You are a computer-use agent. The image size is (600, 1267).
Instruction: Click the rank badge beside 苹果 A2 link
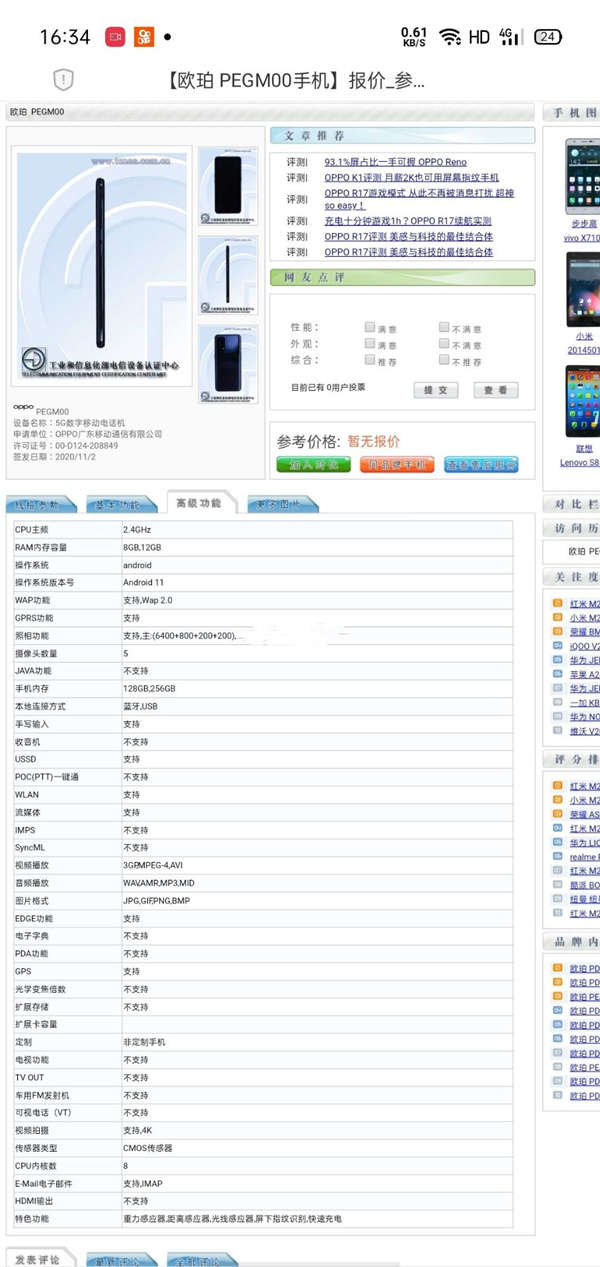click(558, 674)
